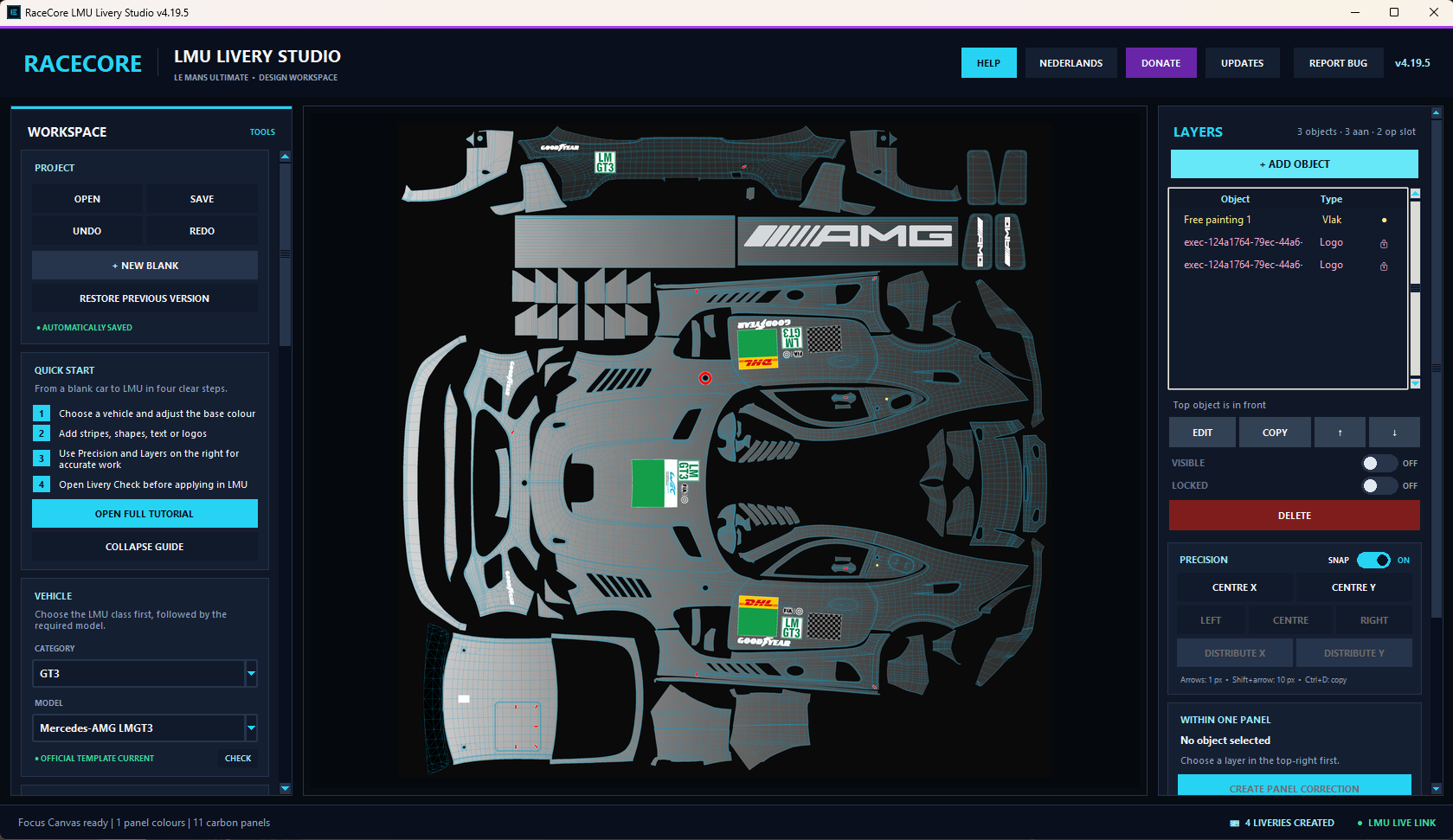
Task: Open UPDATES in the top bar
Action: click(1242, 63)
